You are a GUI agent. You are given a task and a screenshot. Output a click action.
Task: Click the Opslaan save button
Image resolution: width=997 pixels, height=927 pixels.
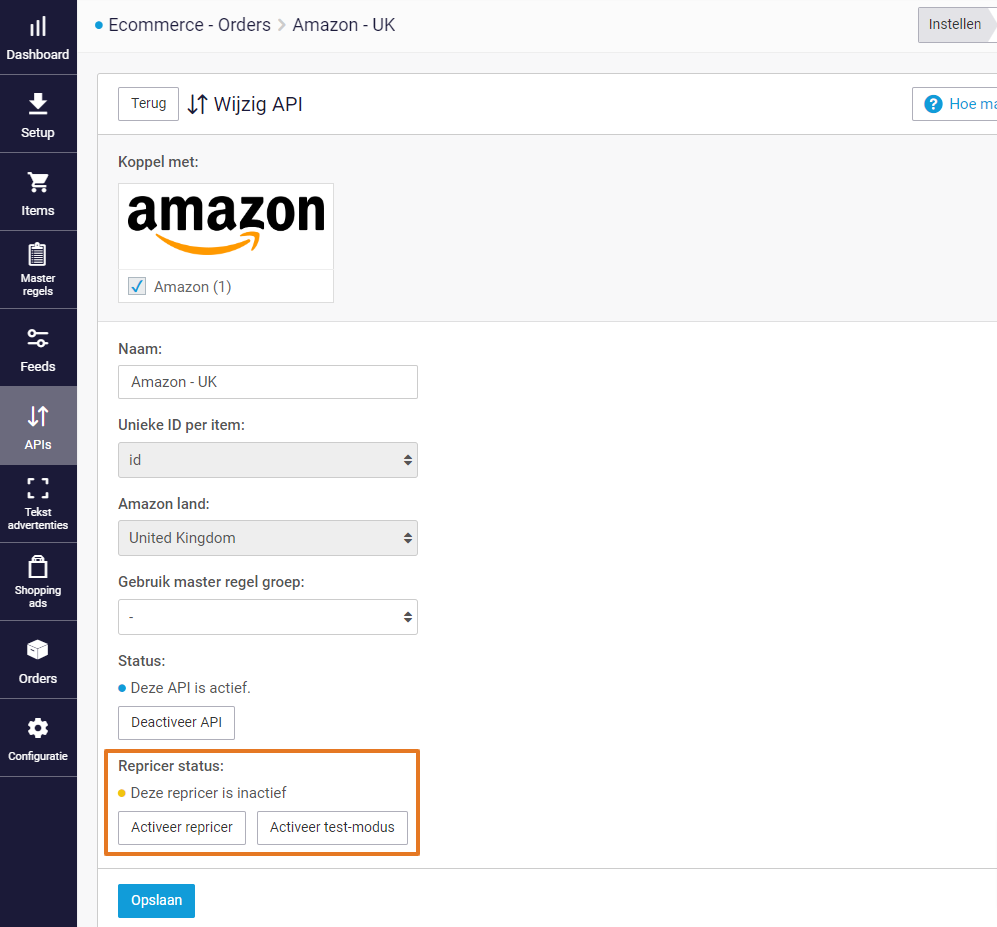click(x=156, y=900)
